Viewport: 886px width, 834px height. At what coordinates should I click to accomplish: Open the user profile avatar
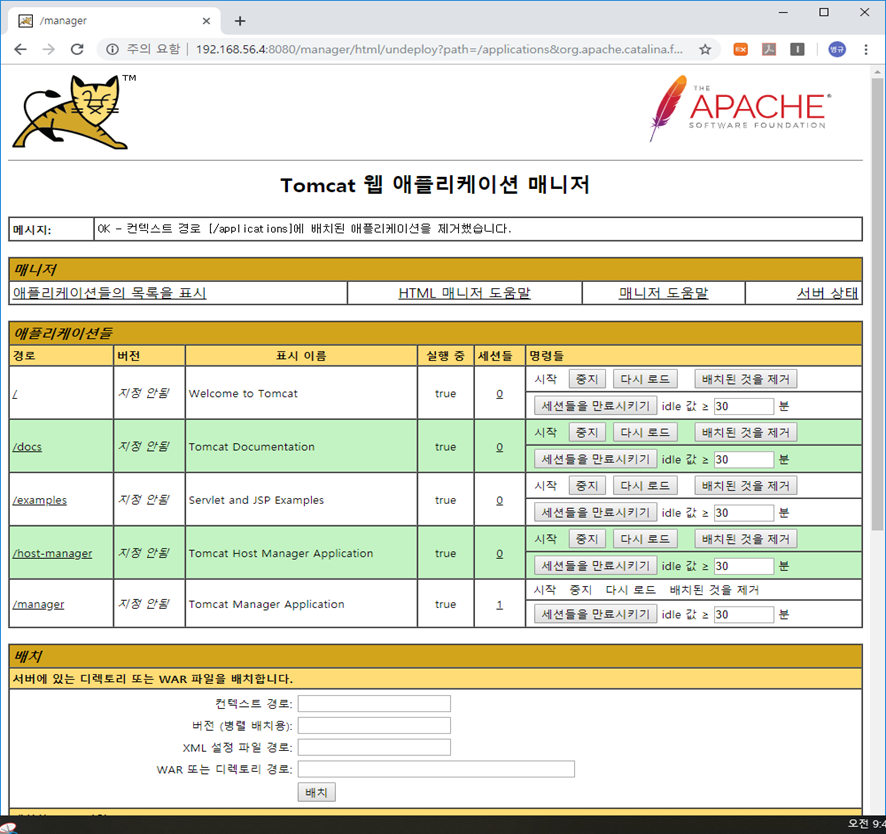837,49
